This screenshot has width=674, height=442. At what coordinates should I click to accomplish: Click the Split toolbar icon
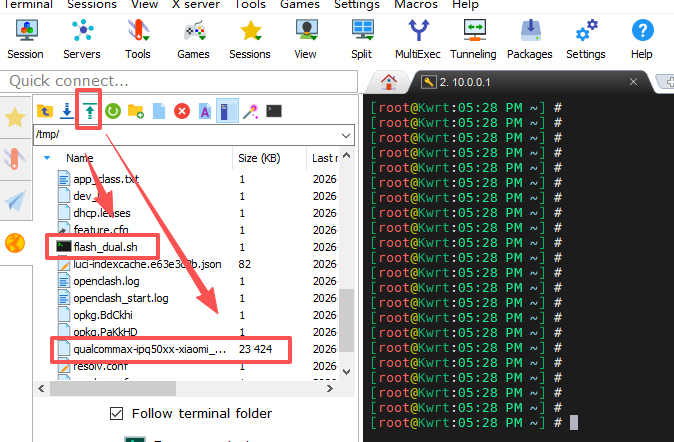pyautogui.click(x=362, y=39)
